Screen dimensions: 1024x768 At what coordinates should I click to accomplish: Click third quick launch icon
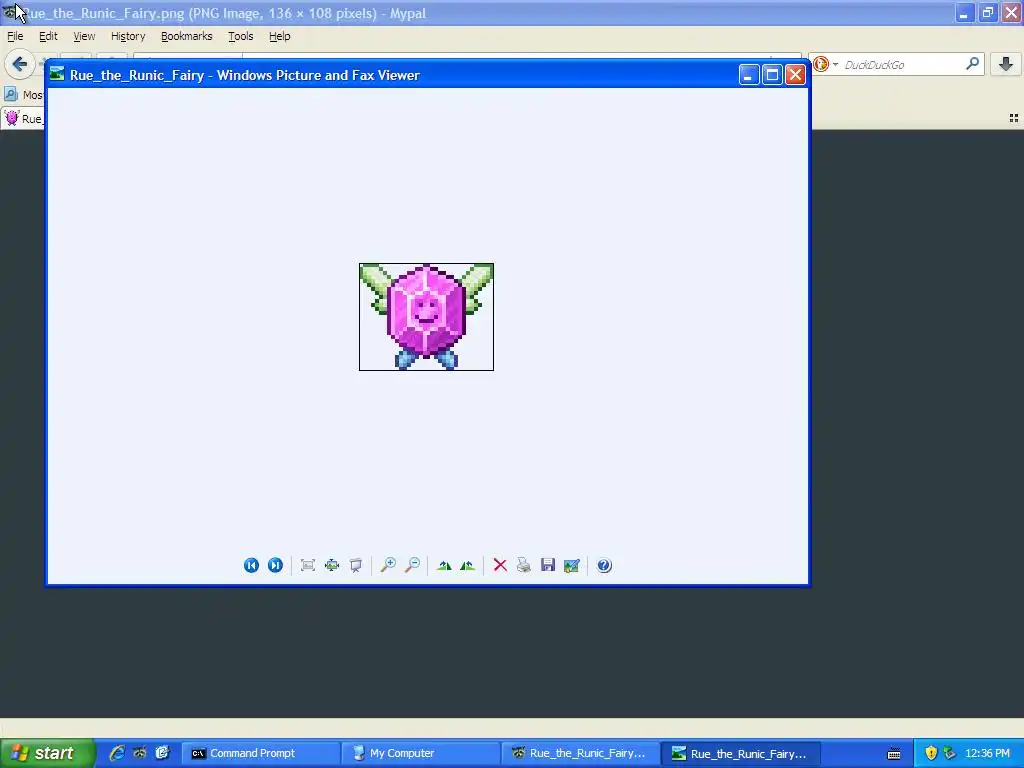[162, 753]
